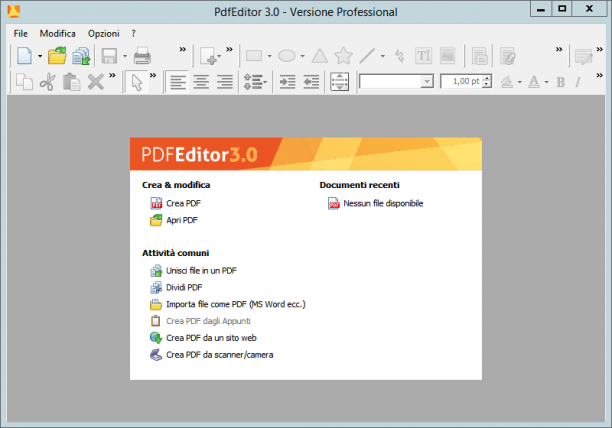Click the Copy icon

click(x=24, y=82)
